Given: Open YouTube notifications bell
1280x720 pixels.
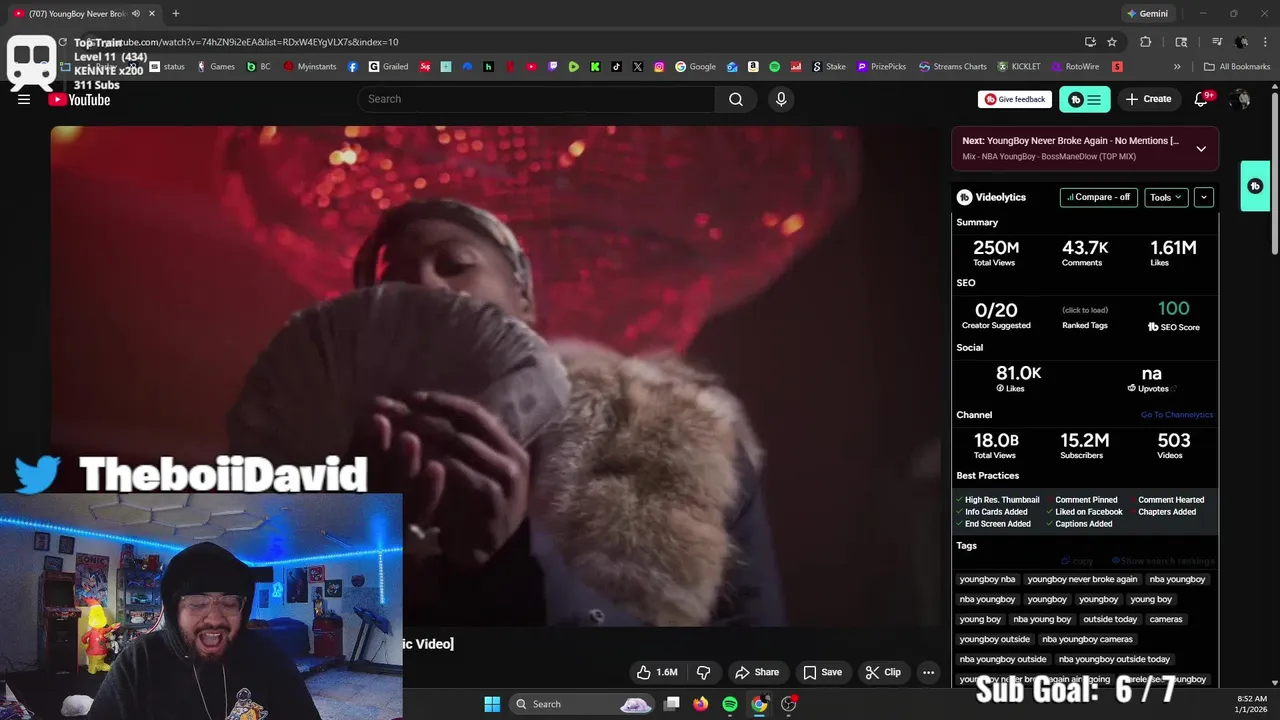Looking at the screenshot, I should (1201, 99).
